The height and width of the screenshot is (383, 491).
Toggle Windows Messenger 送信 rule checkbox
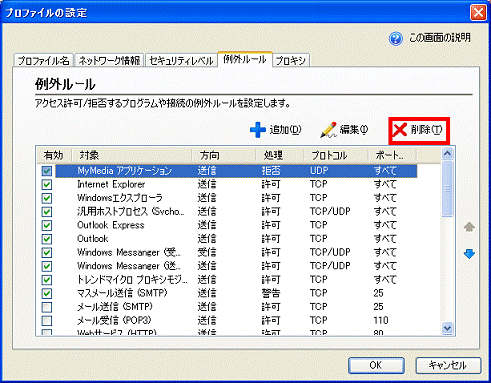47,266
